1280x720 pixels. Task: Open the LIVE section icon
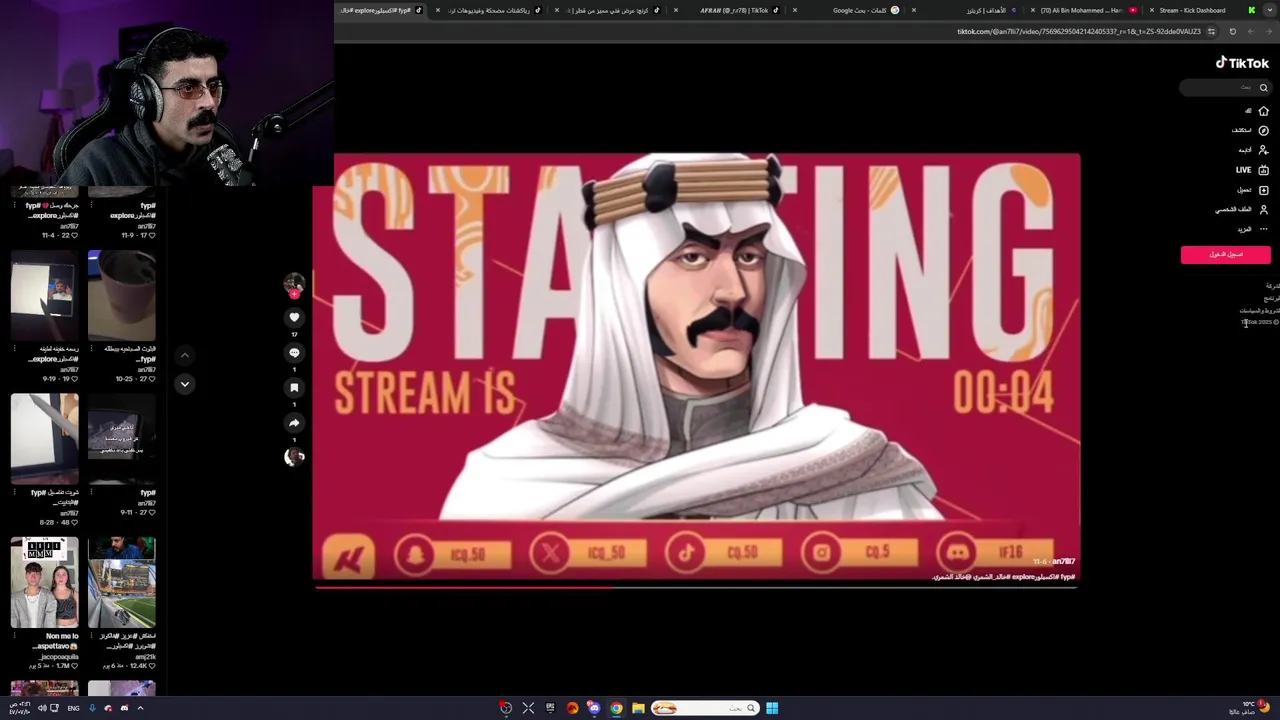pyautogui.click(x=1263, y=170)
